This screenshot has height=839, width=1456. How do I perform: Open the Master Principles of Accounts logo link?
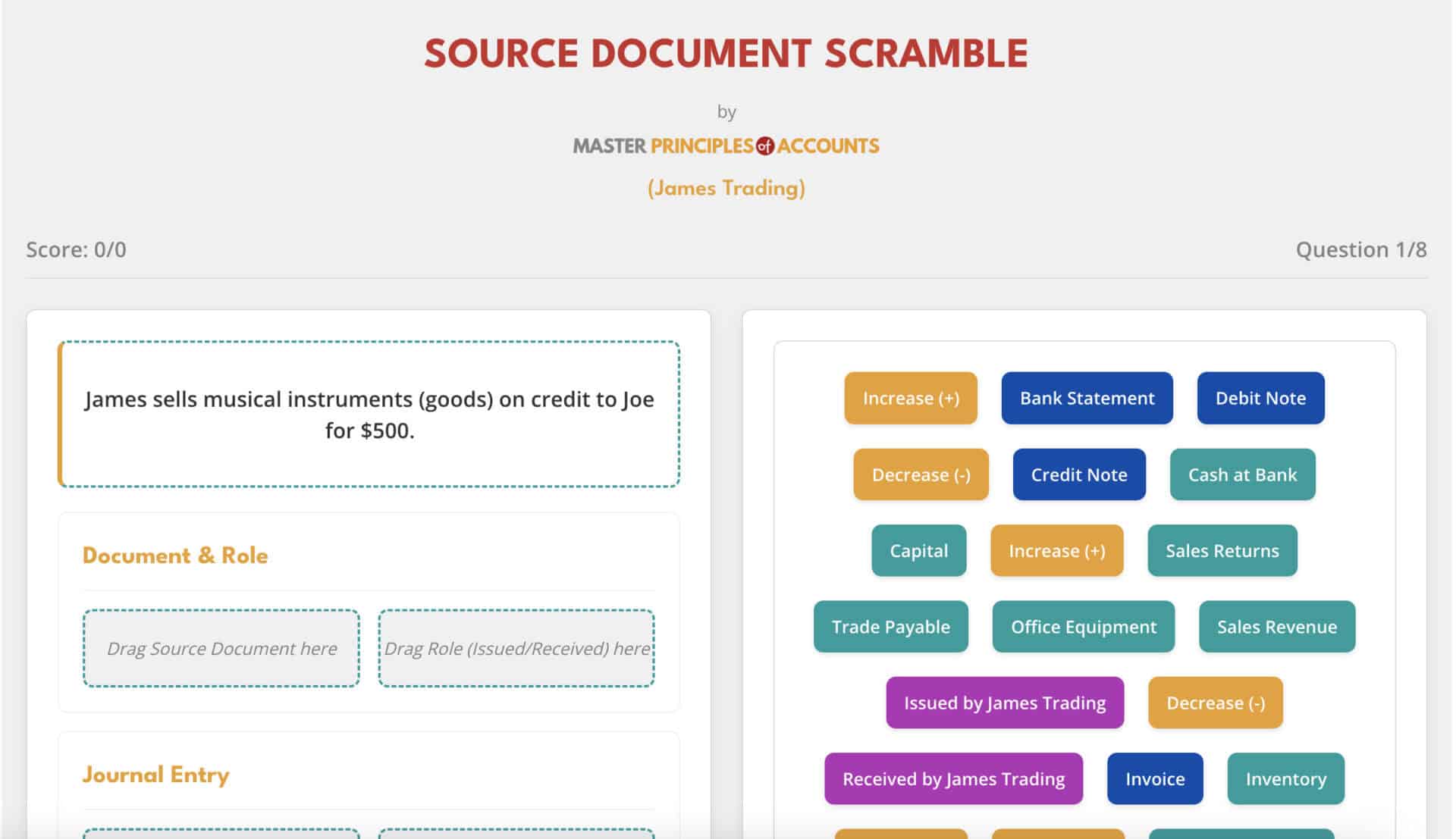click(x=726, y=146)
